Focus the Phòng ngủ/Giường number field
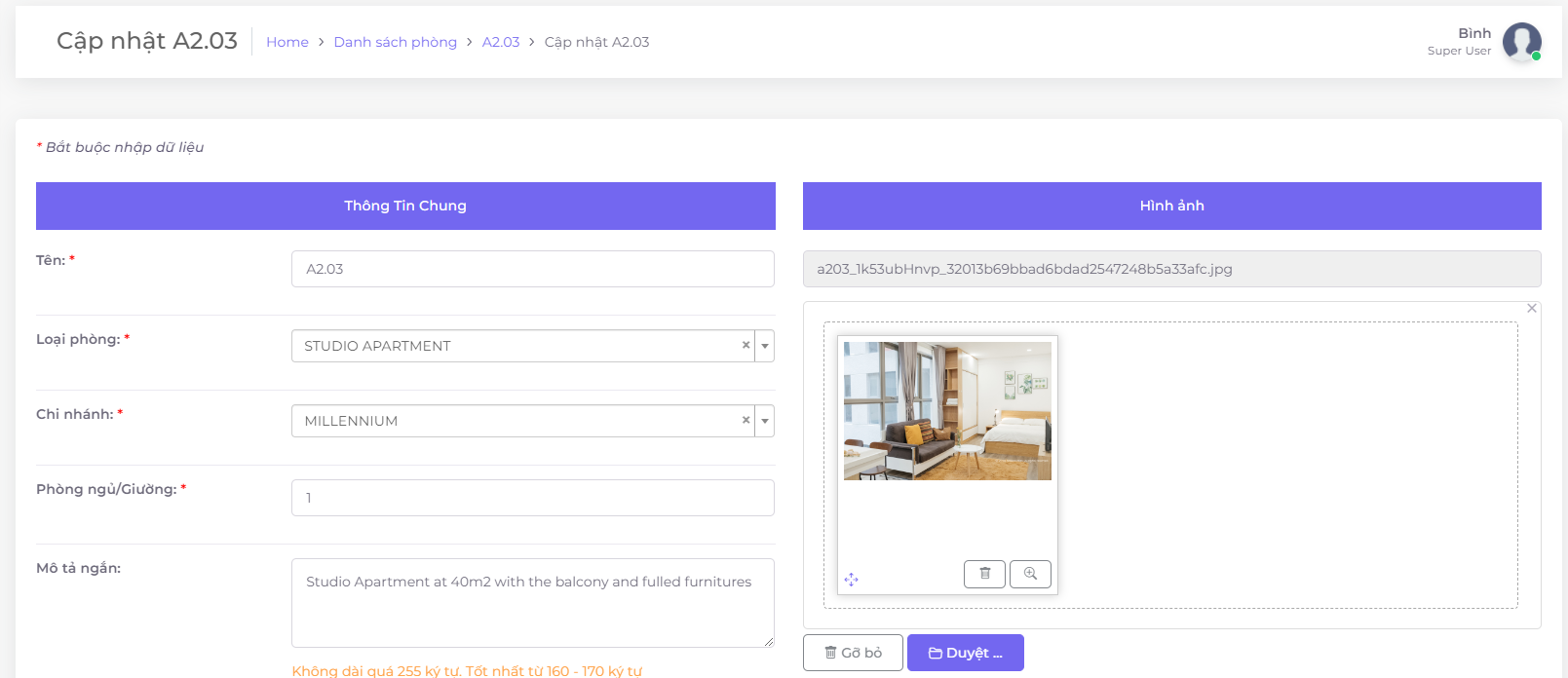 tap(532, 498)
